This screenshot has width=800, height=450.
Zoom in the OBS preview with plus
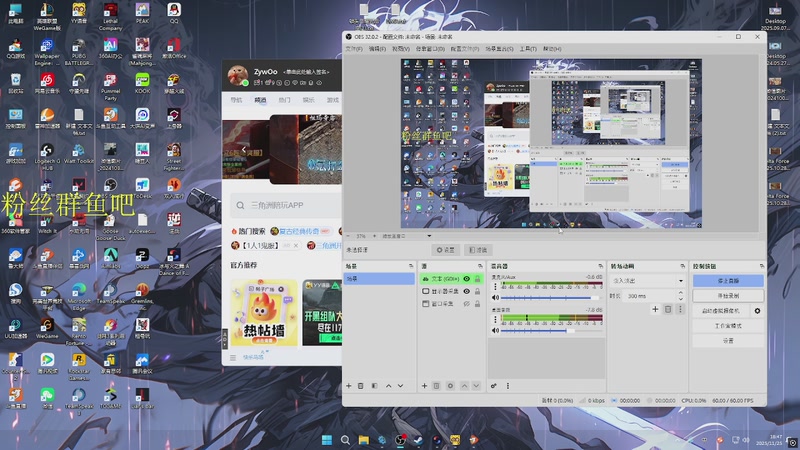[374, 236]
